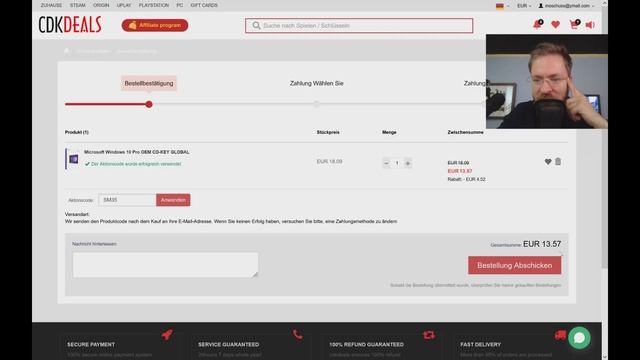
Task: Click the Service Guaranteed phone icon
Action: (298, 335)
